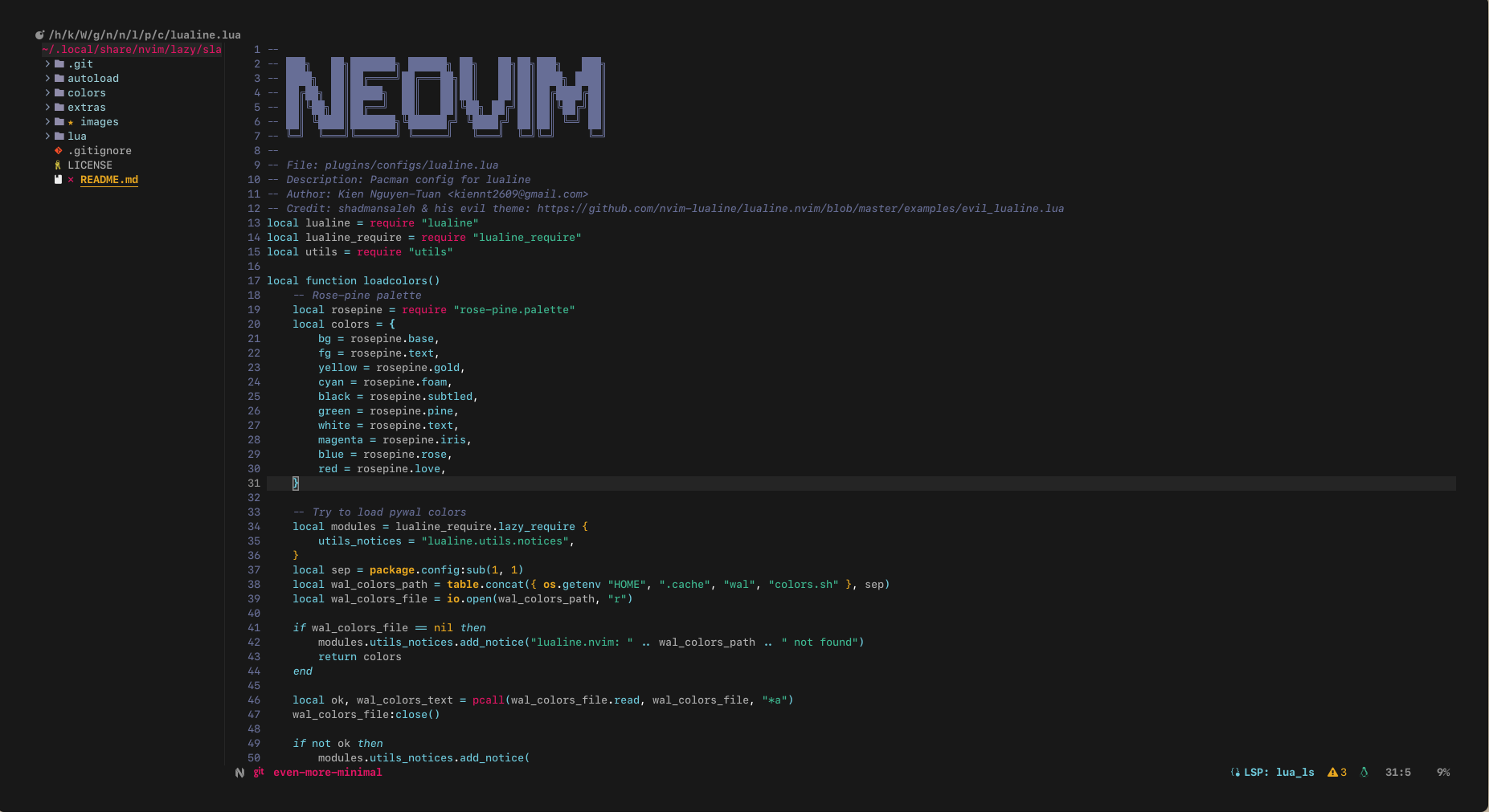Expand the images folder chevron
Viewport: 1489px width, 812px height.
(x=47, y=121)
